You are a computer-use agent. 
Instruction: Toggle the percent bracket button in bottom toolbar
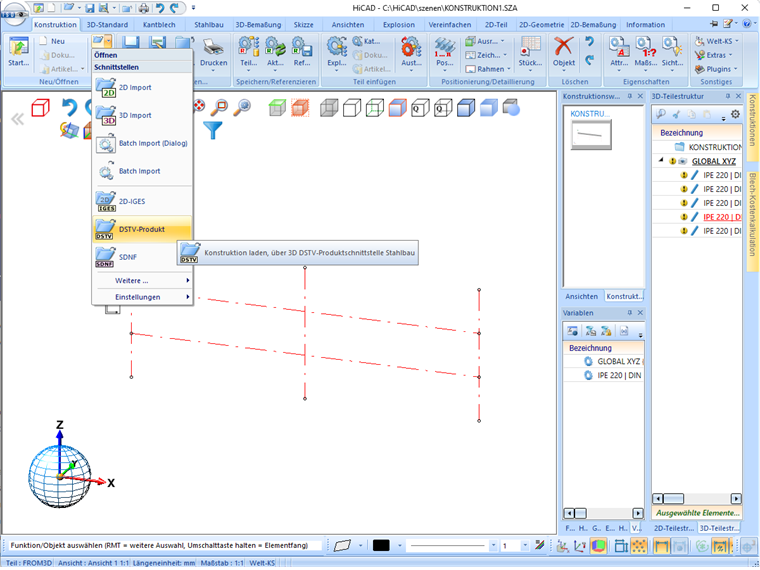pos(720,546)
